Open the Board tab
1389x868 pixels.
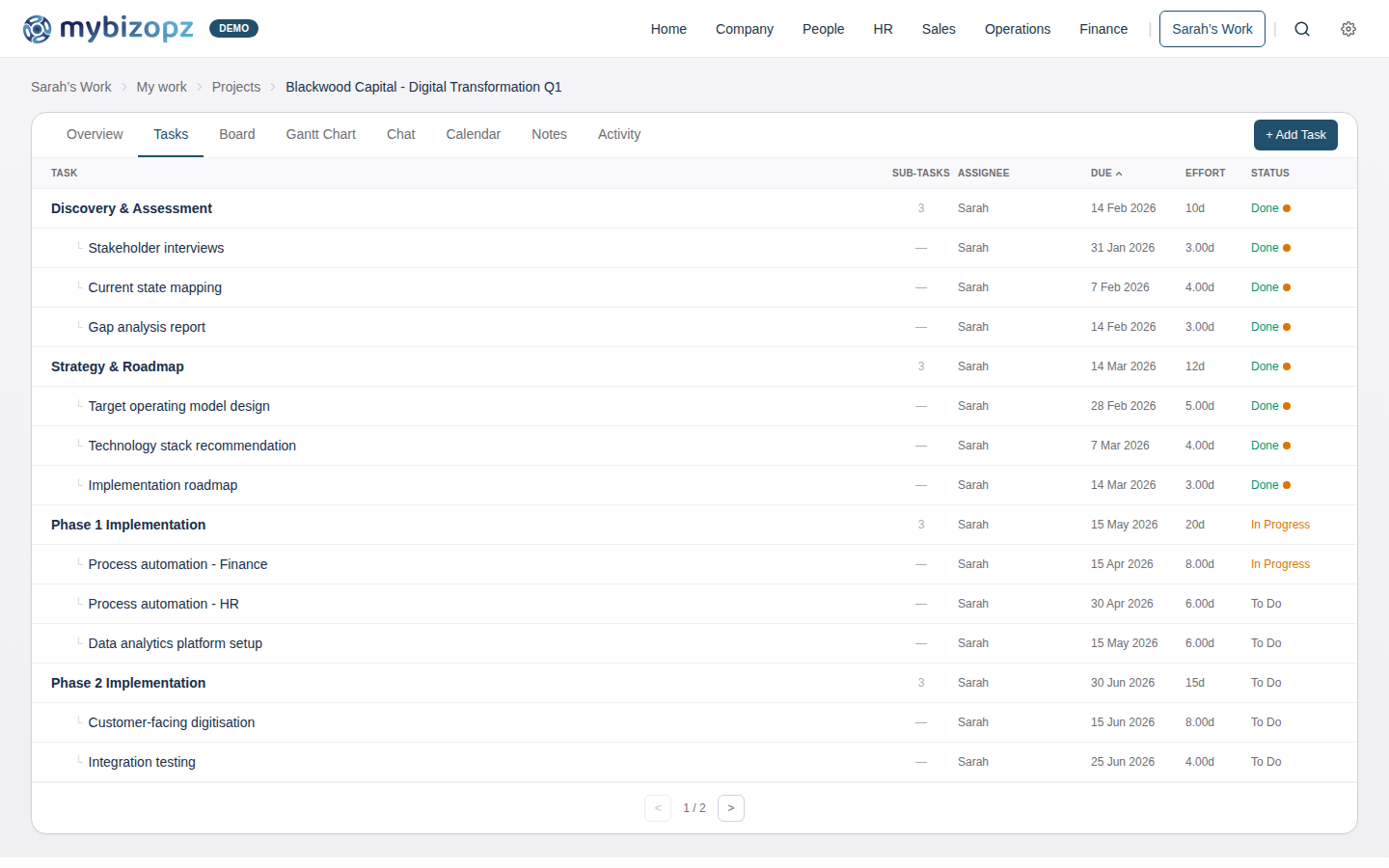click(237, 134)
